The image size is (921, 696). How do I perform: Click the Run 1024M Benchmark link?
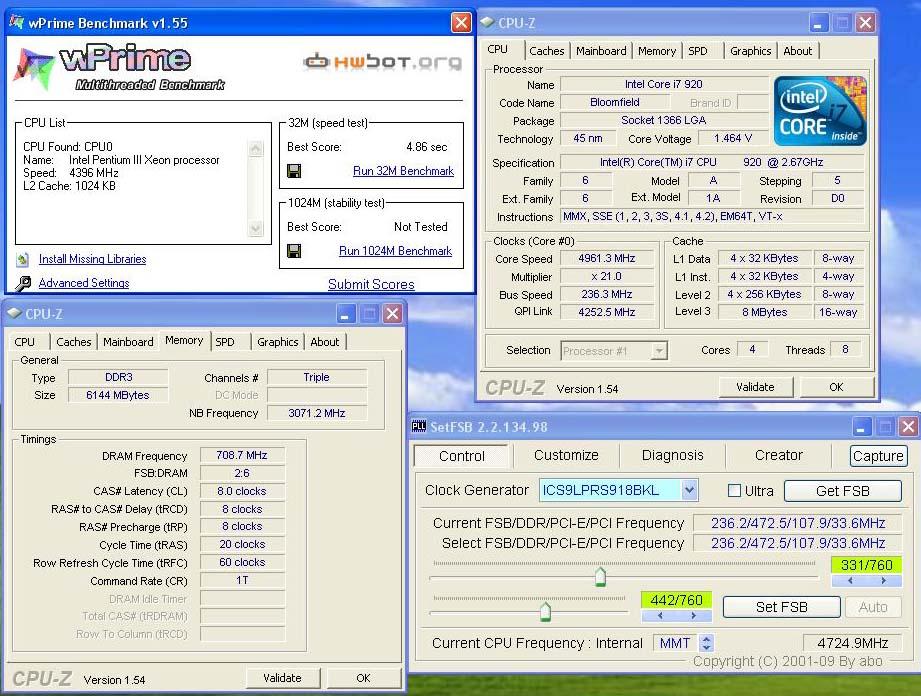395,251
